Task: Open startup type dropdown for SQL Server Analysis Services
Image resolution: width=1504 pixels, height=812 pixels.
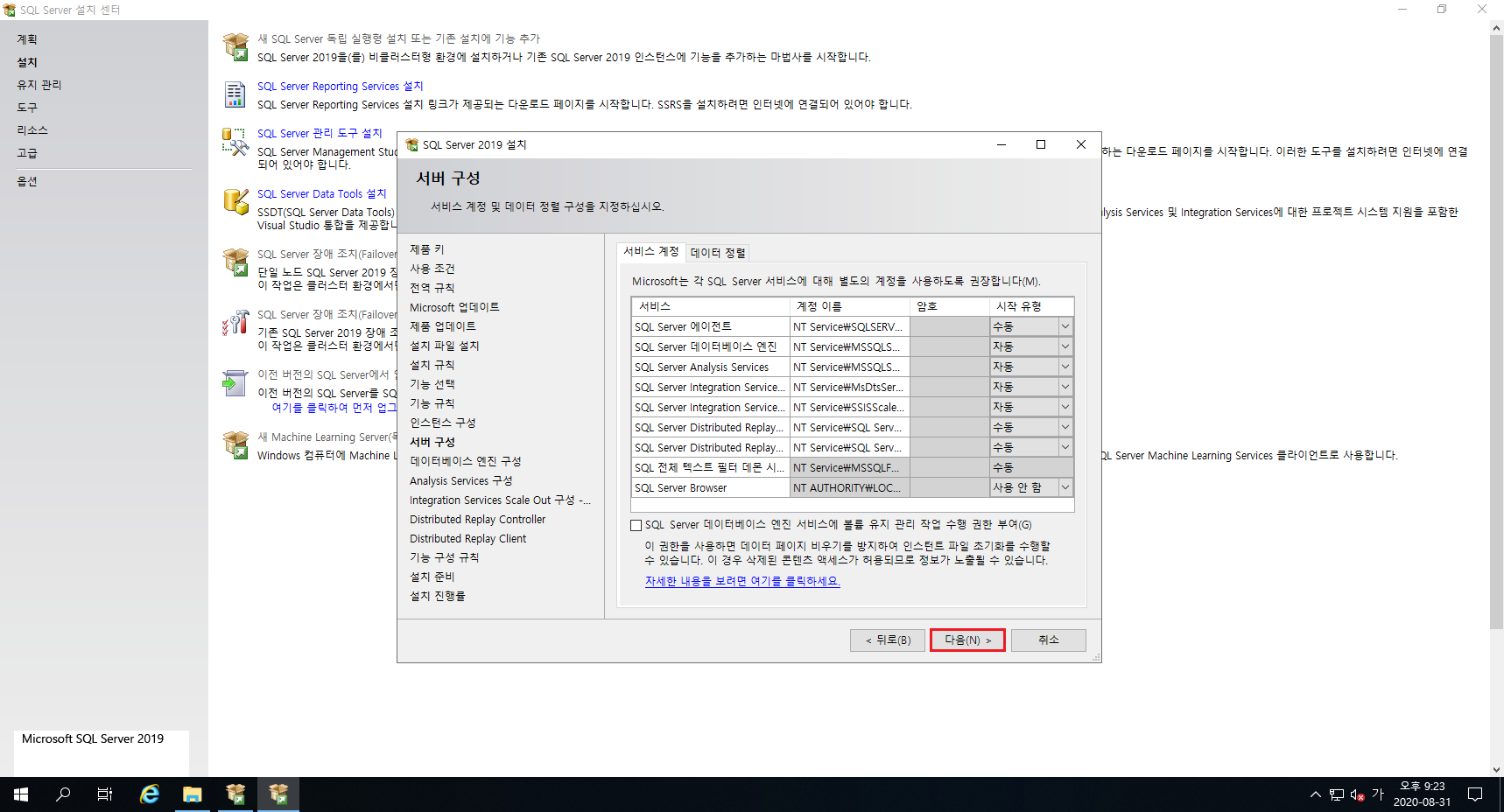Action: pos(1065,367)
